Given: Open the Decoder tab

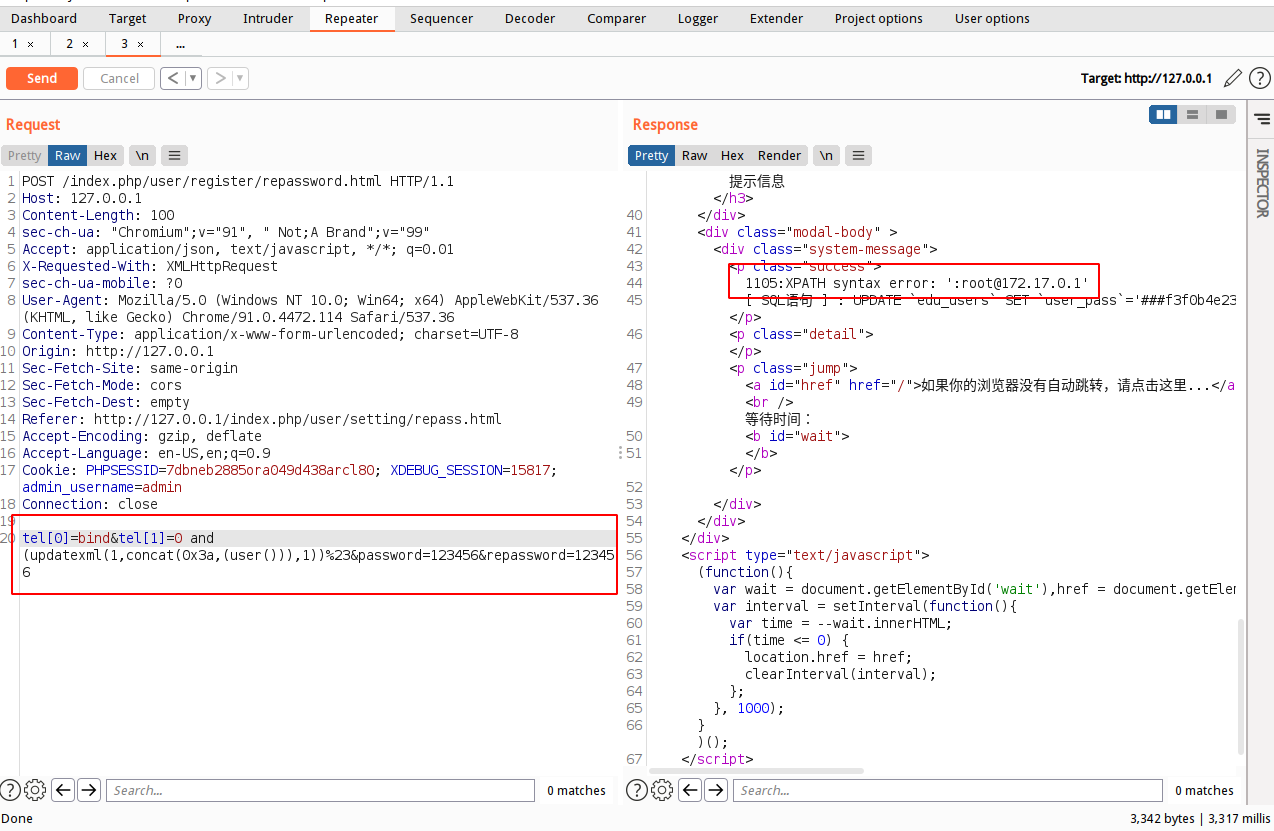Looking at the screenshot, I should [x=530, y=18].
